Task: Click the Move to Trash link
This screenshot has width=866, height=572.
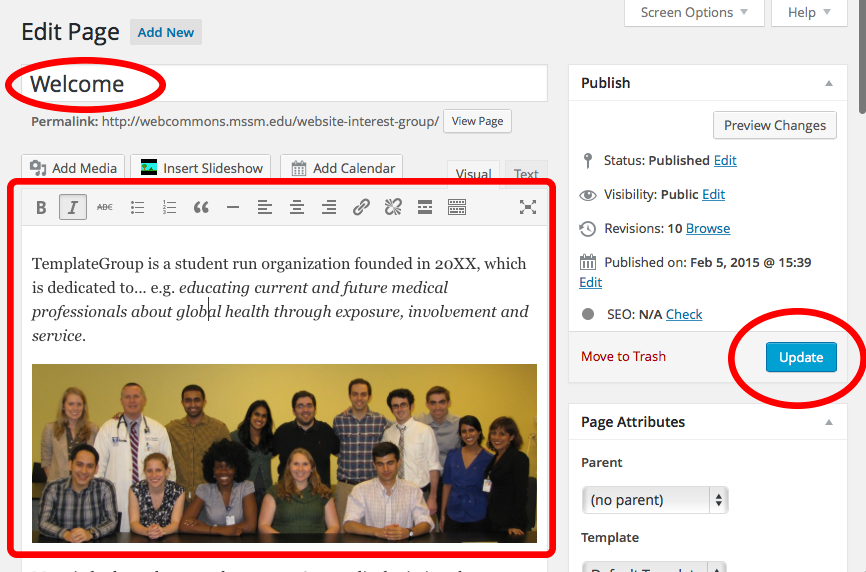Action: click(x=623, y=357)
